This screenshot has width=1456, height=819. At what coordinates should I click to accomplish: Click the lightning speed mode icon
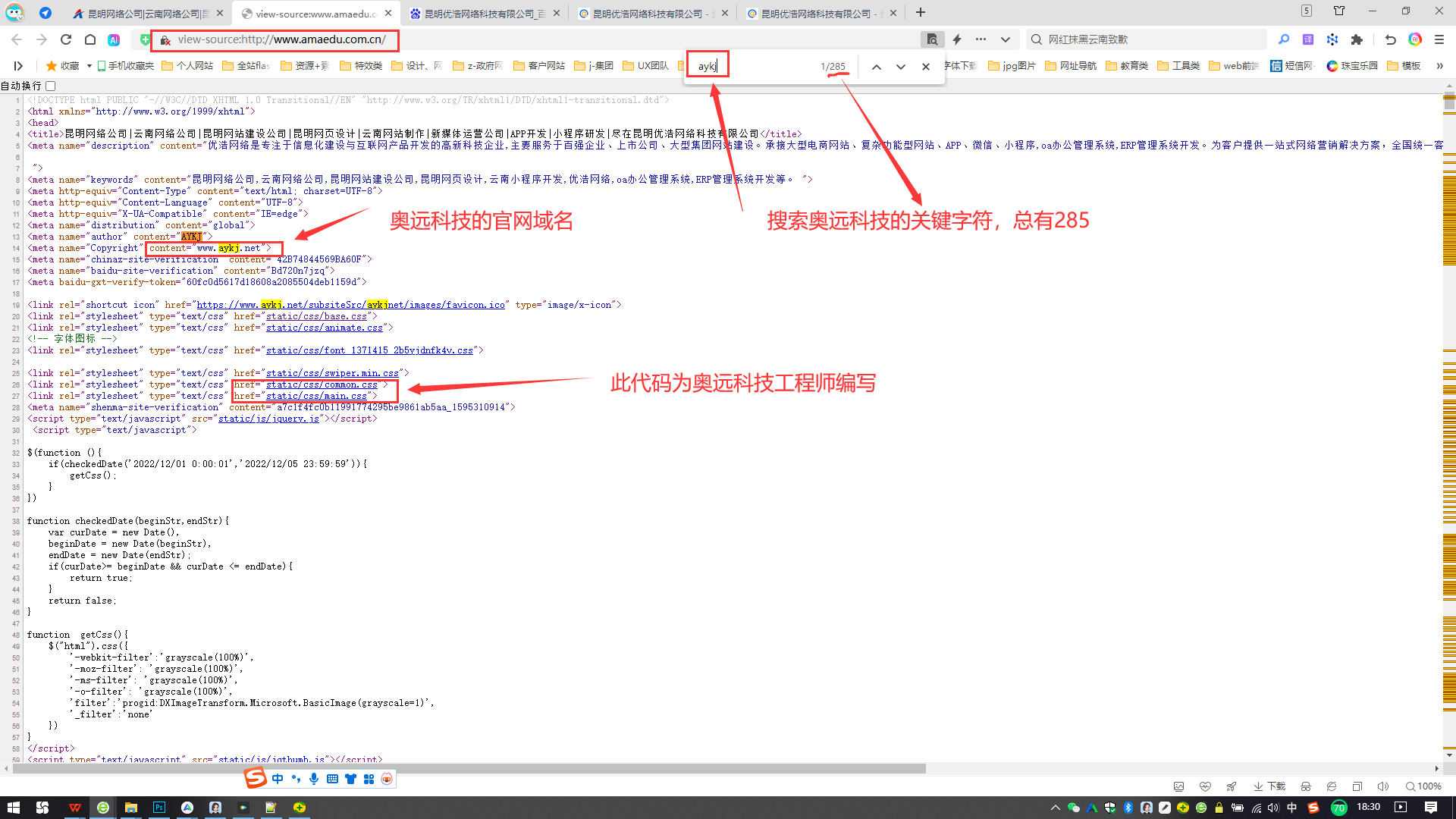[x=957, y=39]
